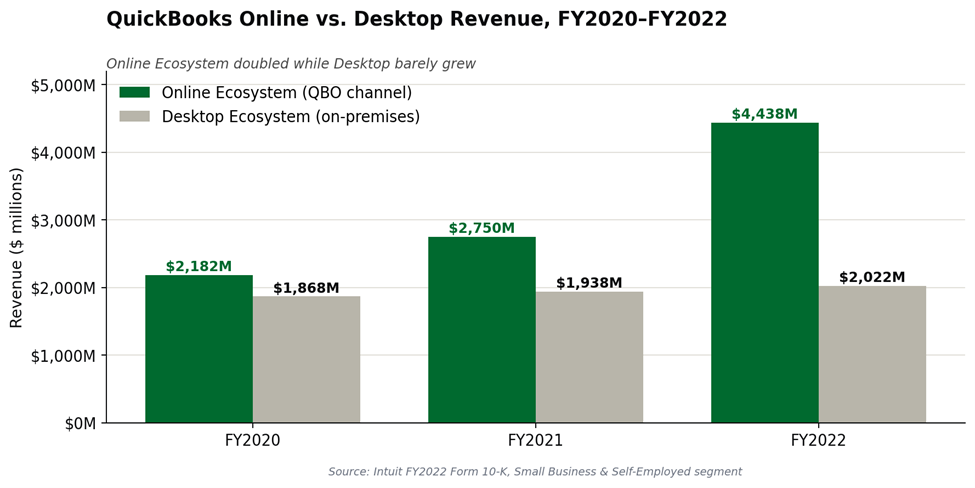Click the '$4,000M' y-axis tick label
This screenshot has width=975, height=488.
(63, 153)
